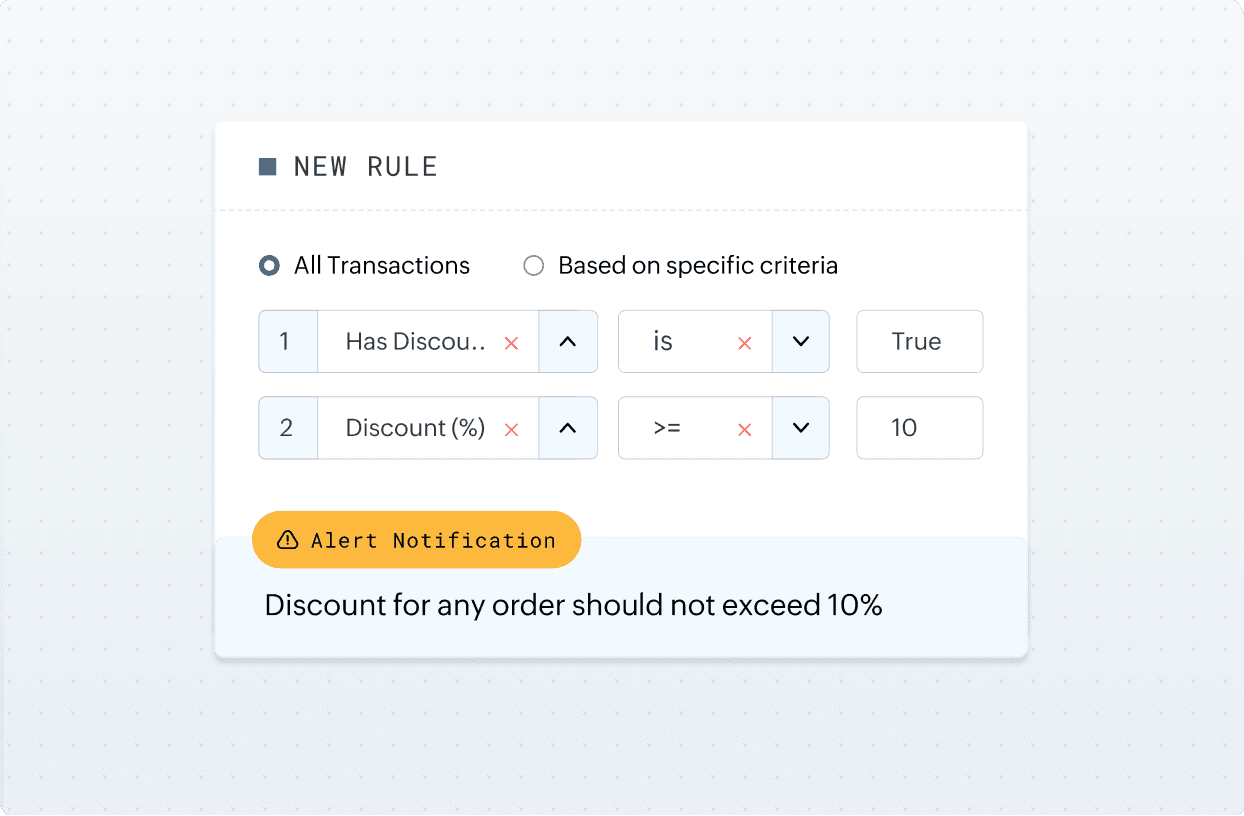
Task: Remove the Has Discount field via red X
Action: (x=511, y=343)
